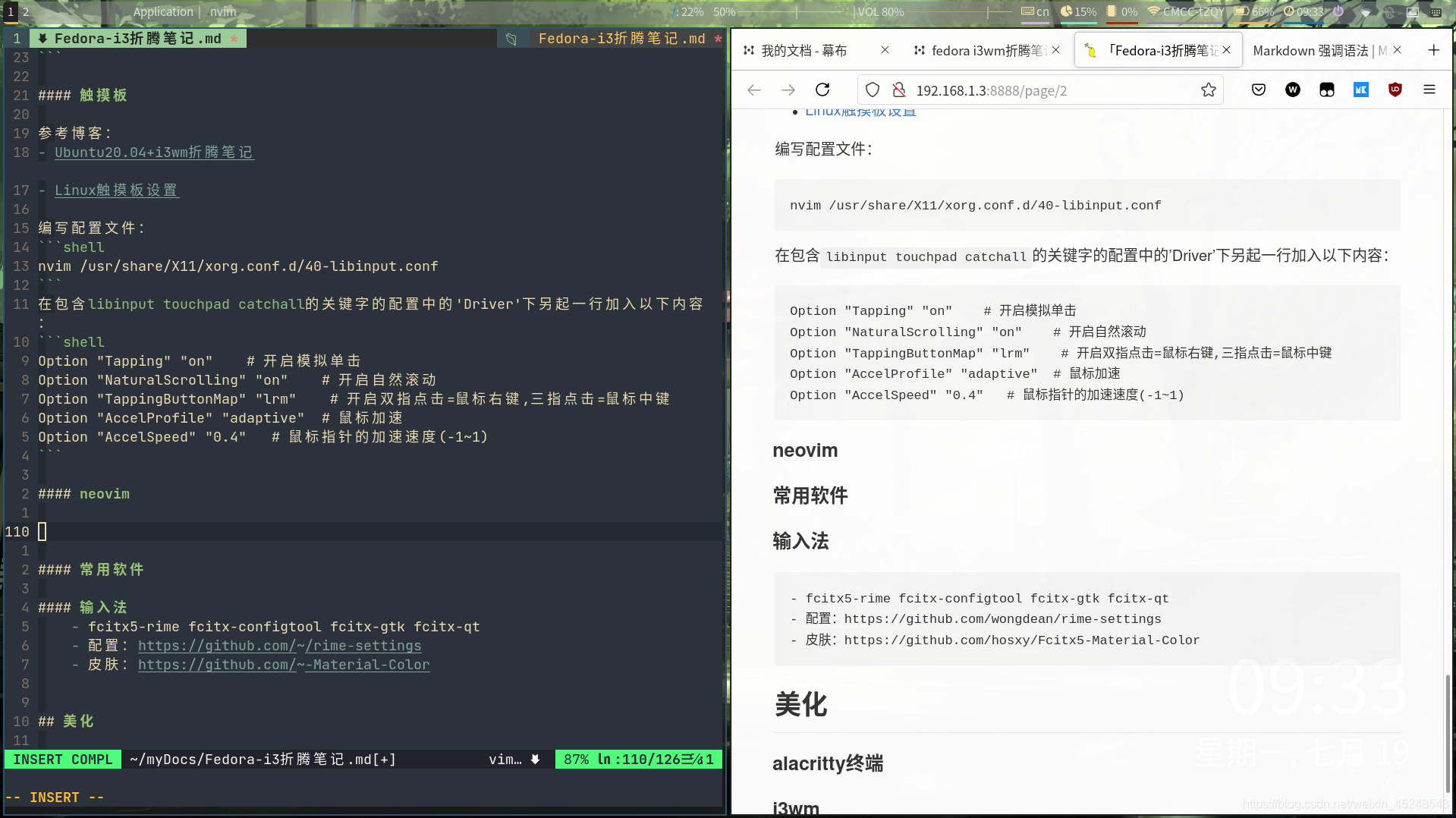Viewport: 1456px width, 818px height.
Task: Bookmark this page with the star icon
Action: point(1209,90)
